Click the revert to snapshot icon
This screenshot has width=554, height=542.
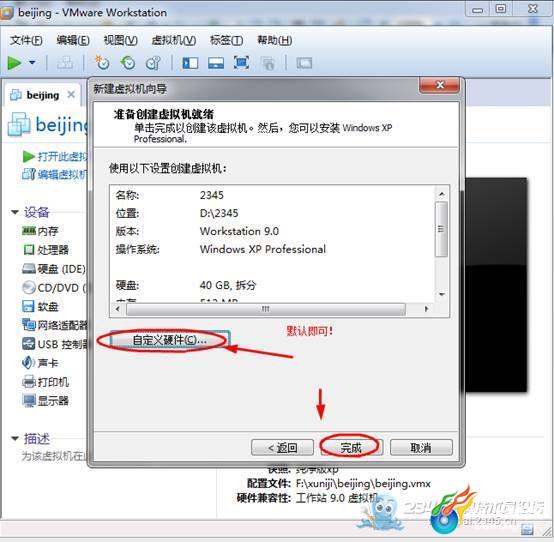128,63
